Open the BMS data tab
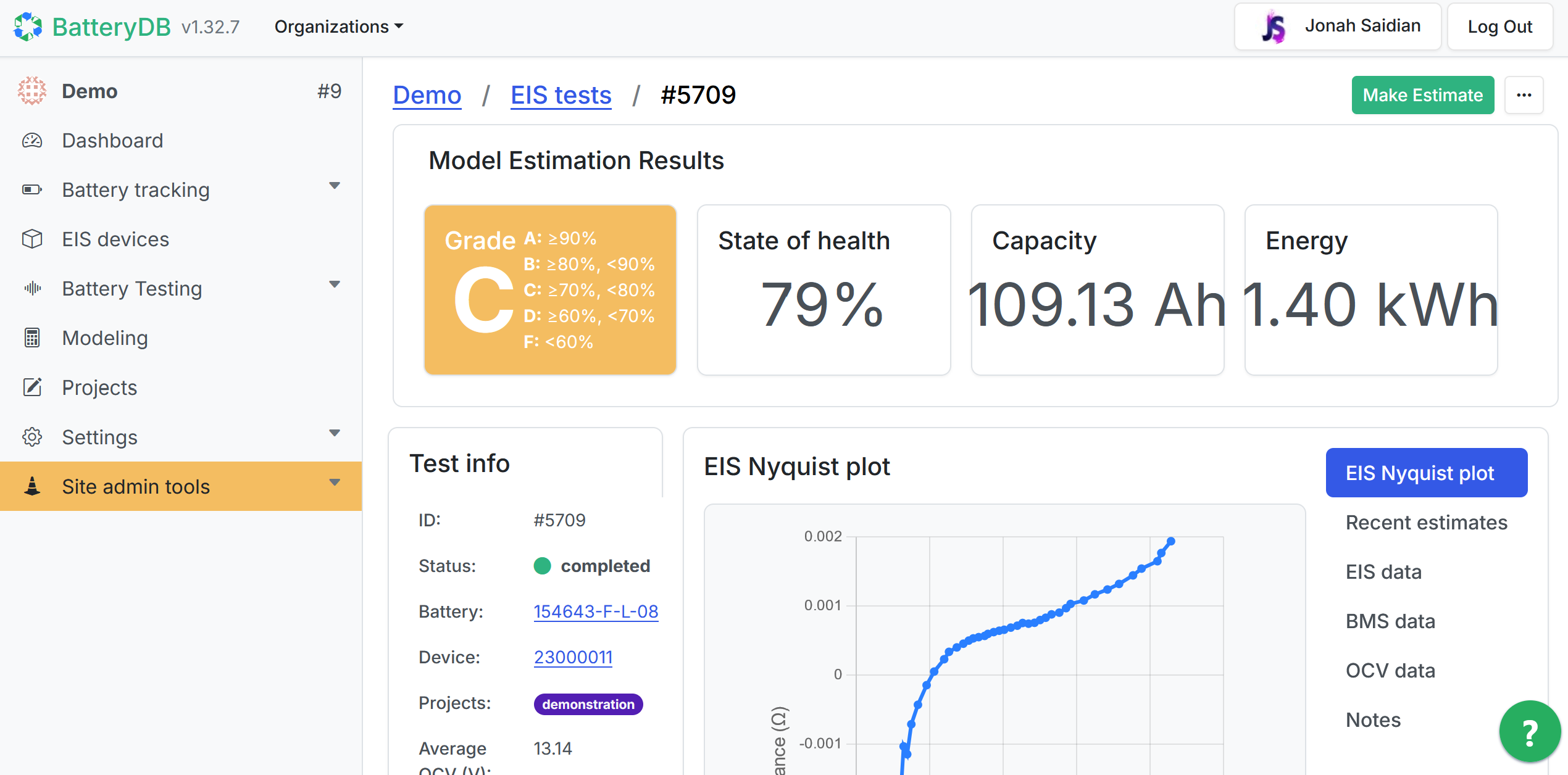The width and height of the screenshot is (1568, 775). coord(1390,621)
